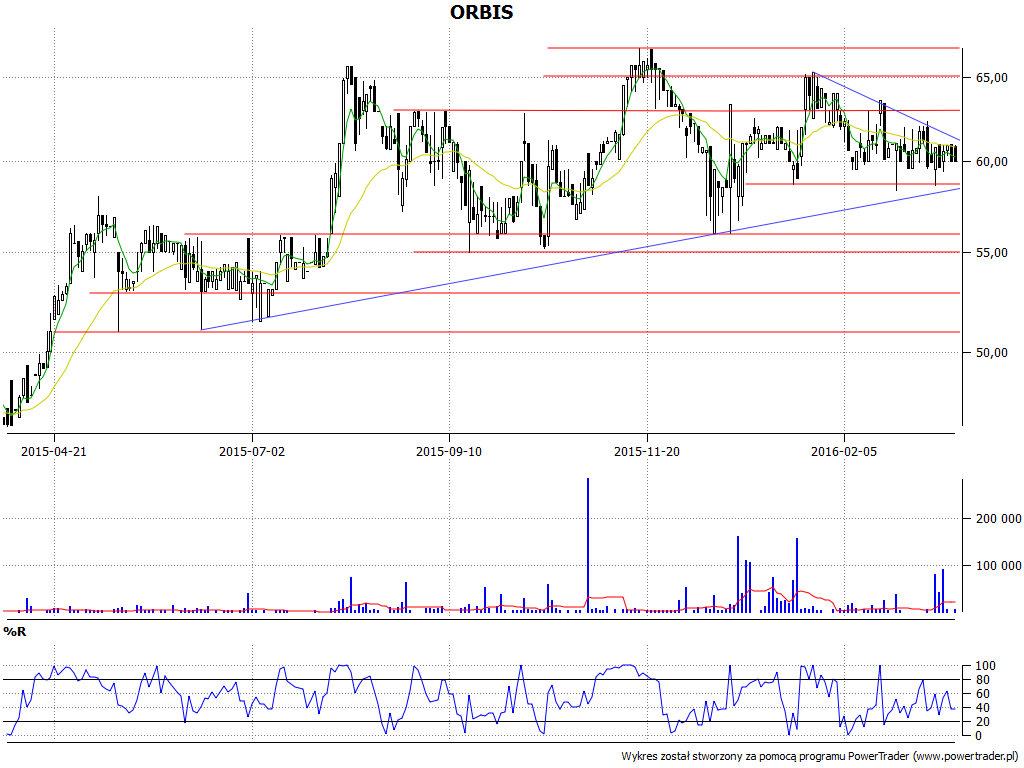
Task: Click the 60,00 price axis label
Action: click(991, 162)
